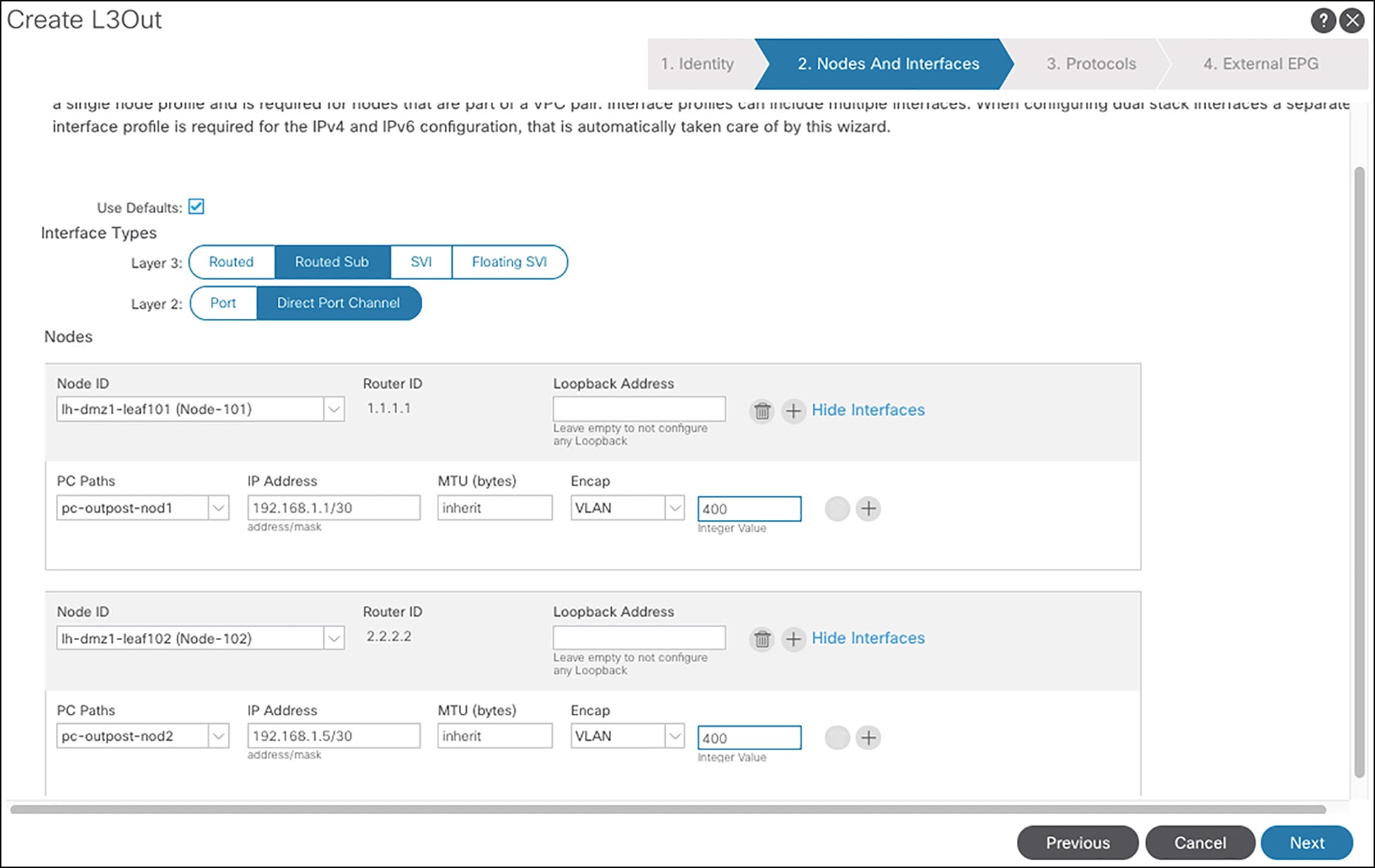
Task: Add interface row after pc-outpost-nod1
Action: (868, 509)
